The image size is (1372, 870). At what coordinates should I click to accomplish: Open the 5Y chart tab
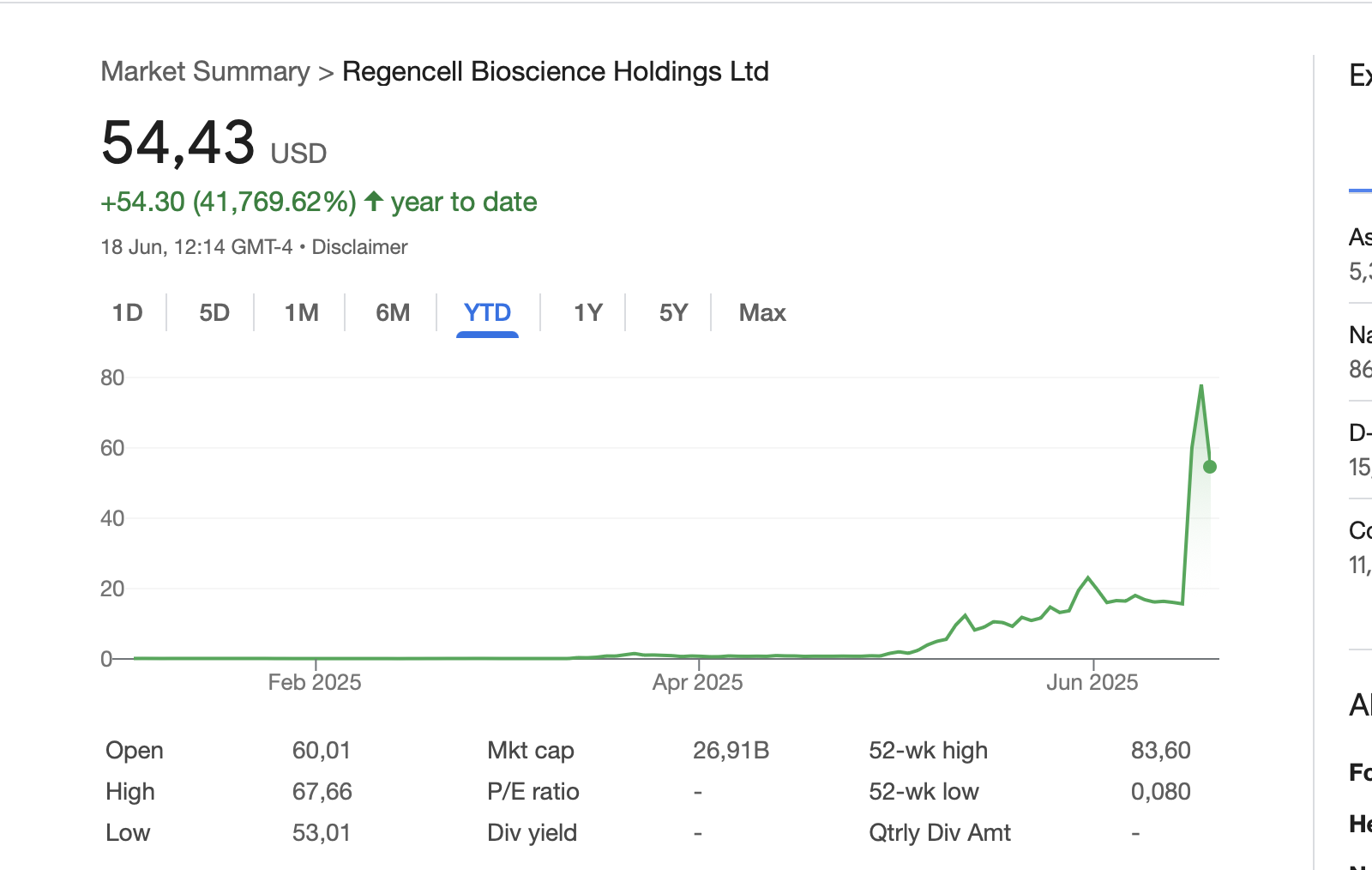click(x=673, y=313)
